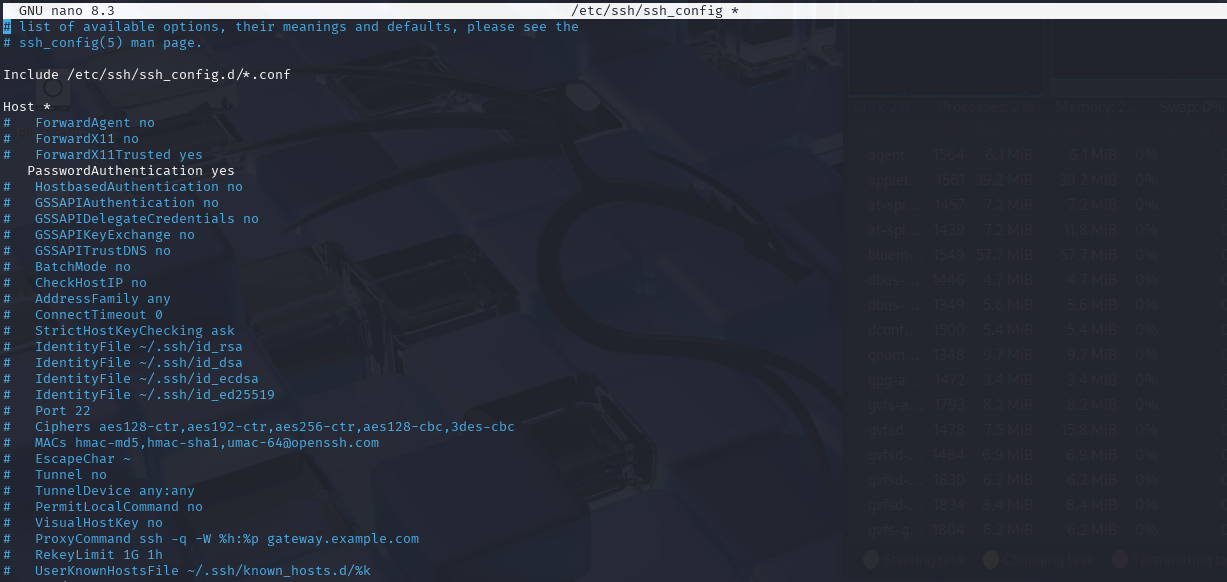Click the StrictHostKeyChecking ask line
This screenshot has width=1227, height=582.
click(x=134, y=331)
